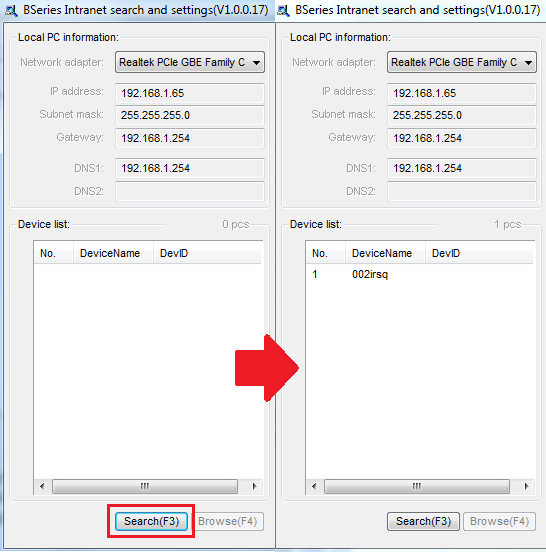The image size is (546, 552).
Task: Click Search(F3) button in right window
Action: tap(423, 521)
